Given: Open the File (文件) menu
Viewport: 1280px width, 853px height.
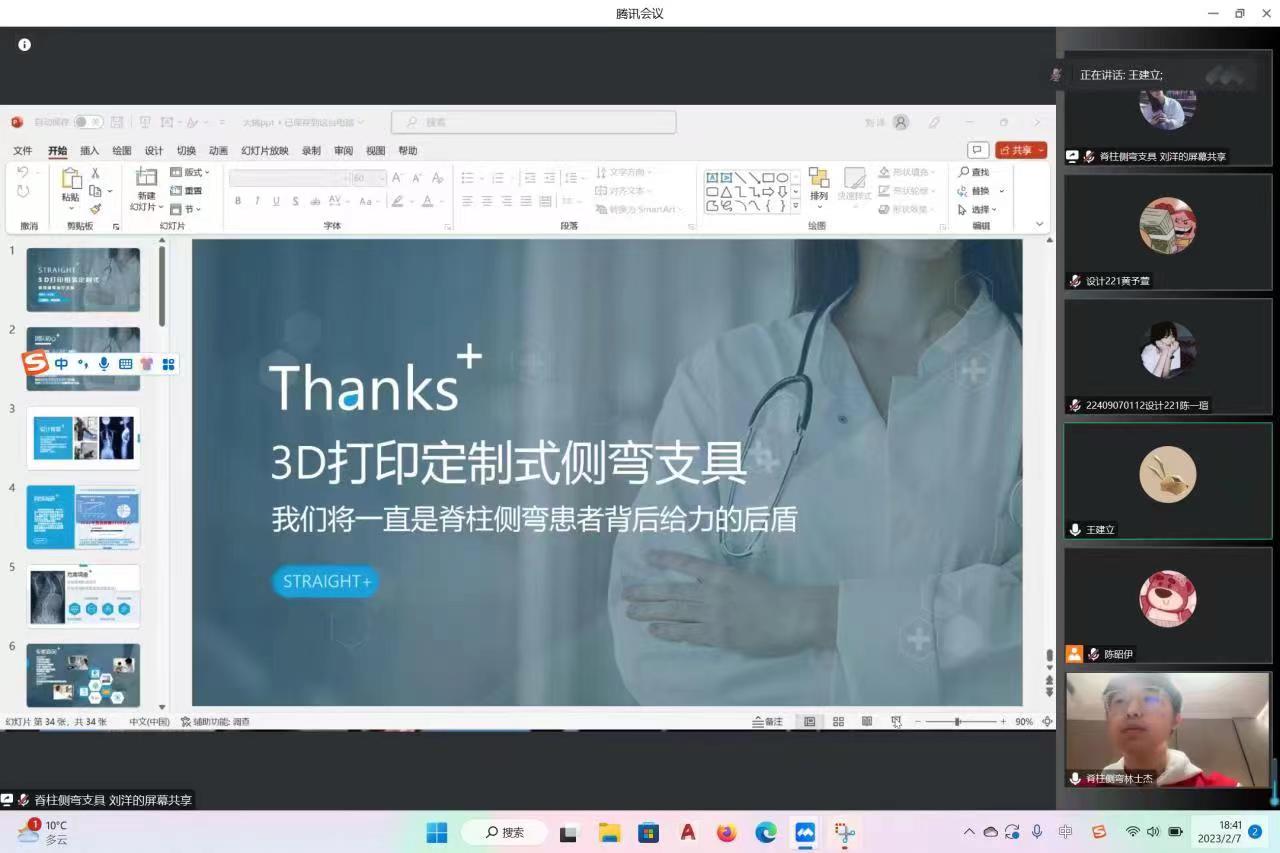Looking at the screenshot, I should (x=22, y=151).
